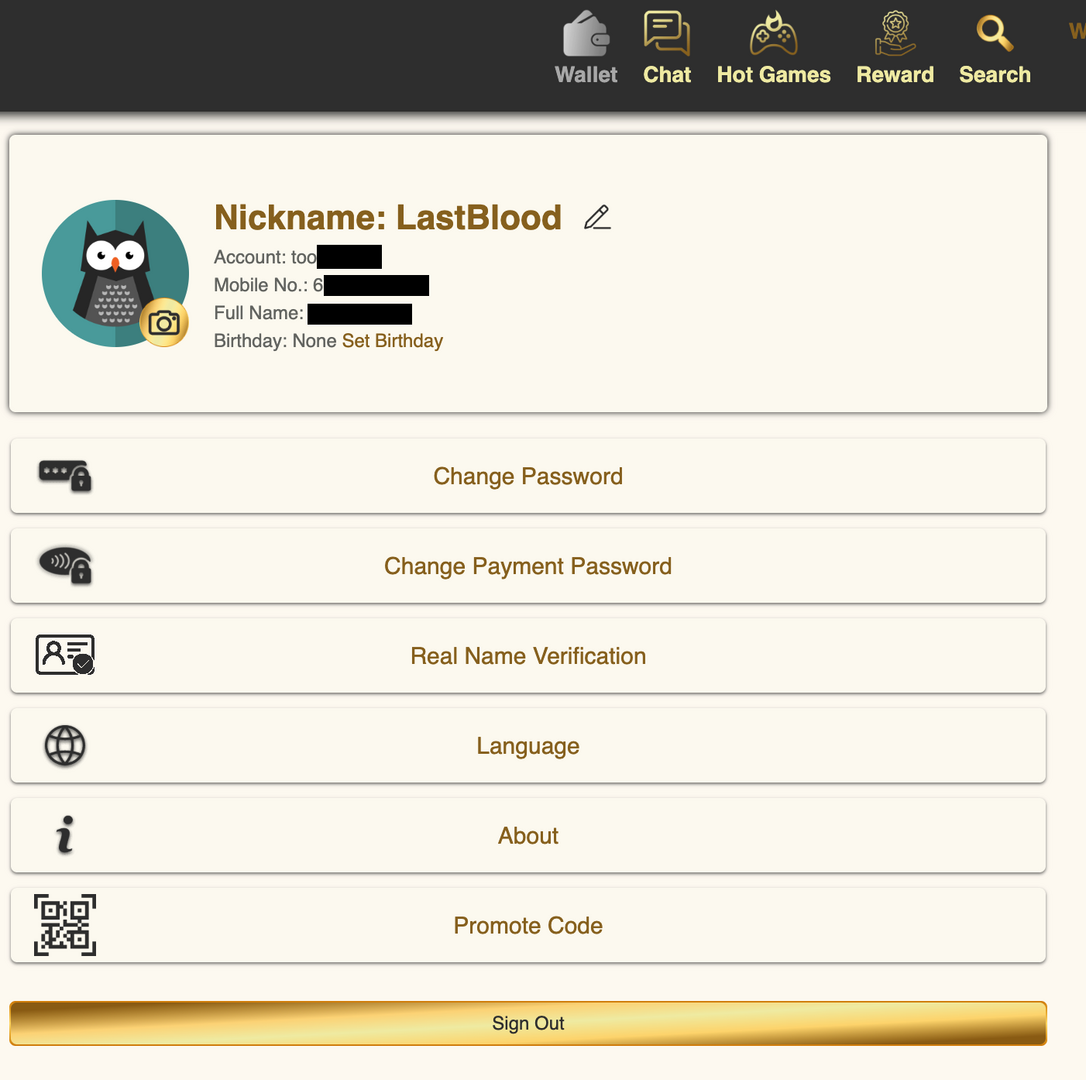
Task: Open the Hot Games controller icon
Action: tap(773, 34)
